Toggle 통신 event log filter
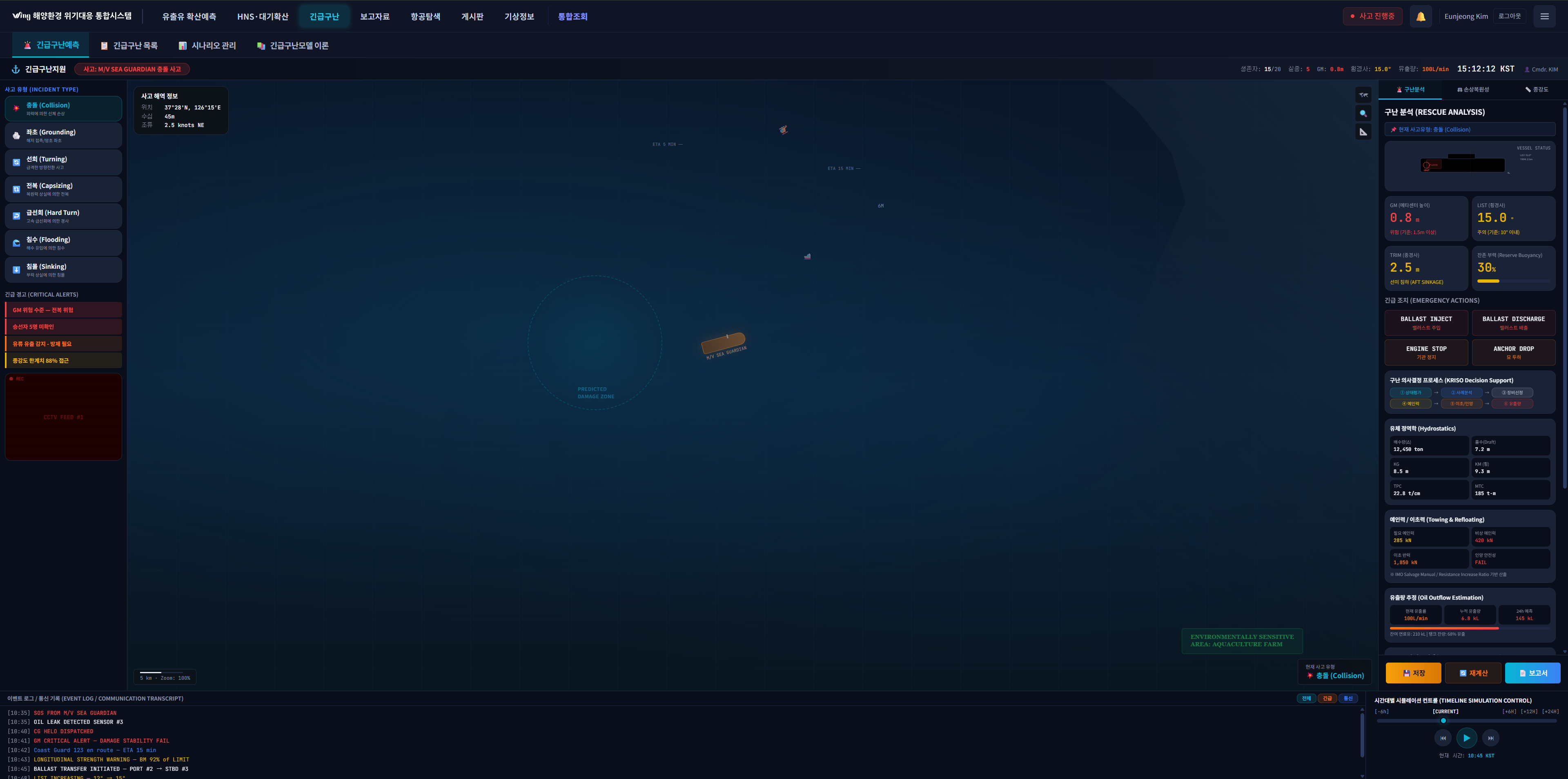This screenshot has width=1568, height=779. coord(1347,698)
